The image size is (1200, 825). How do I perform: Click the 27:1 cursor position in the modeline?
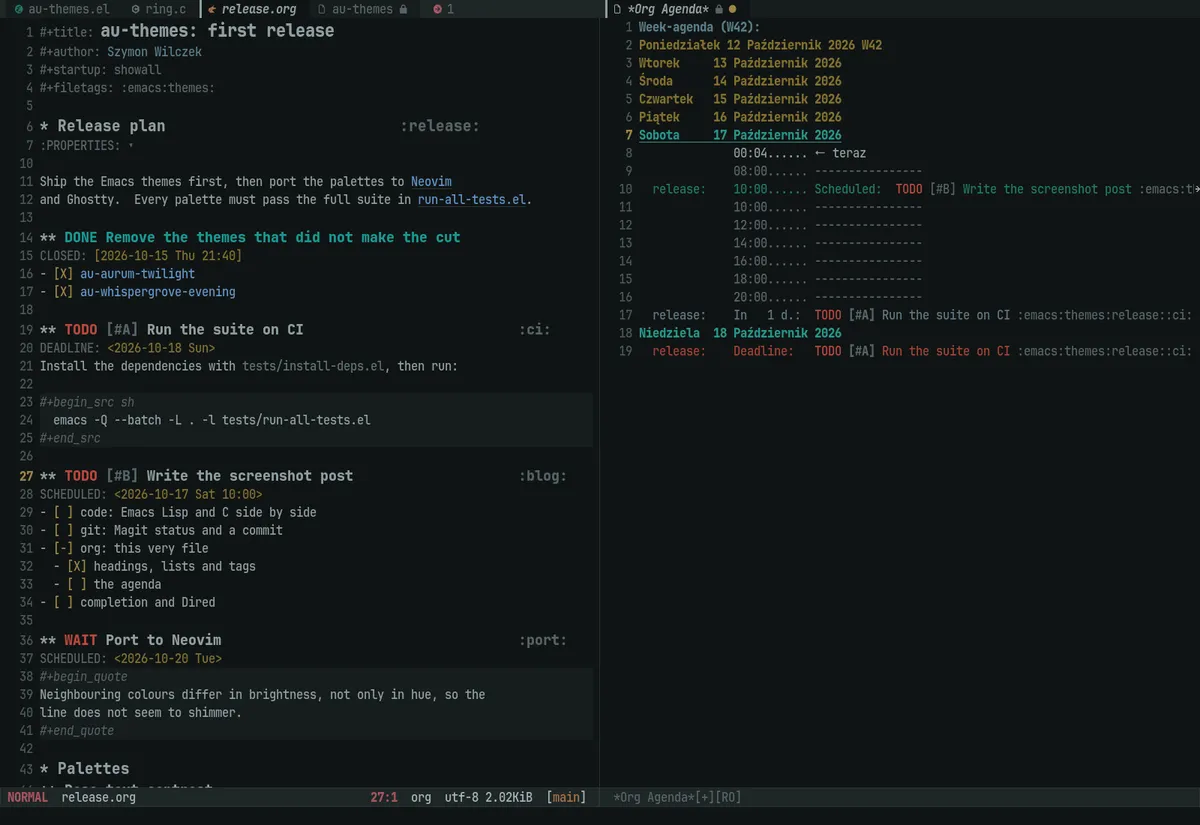(384, 797)
